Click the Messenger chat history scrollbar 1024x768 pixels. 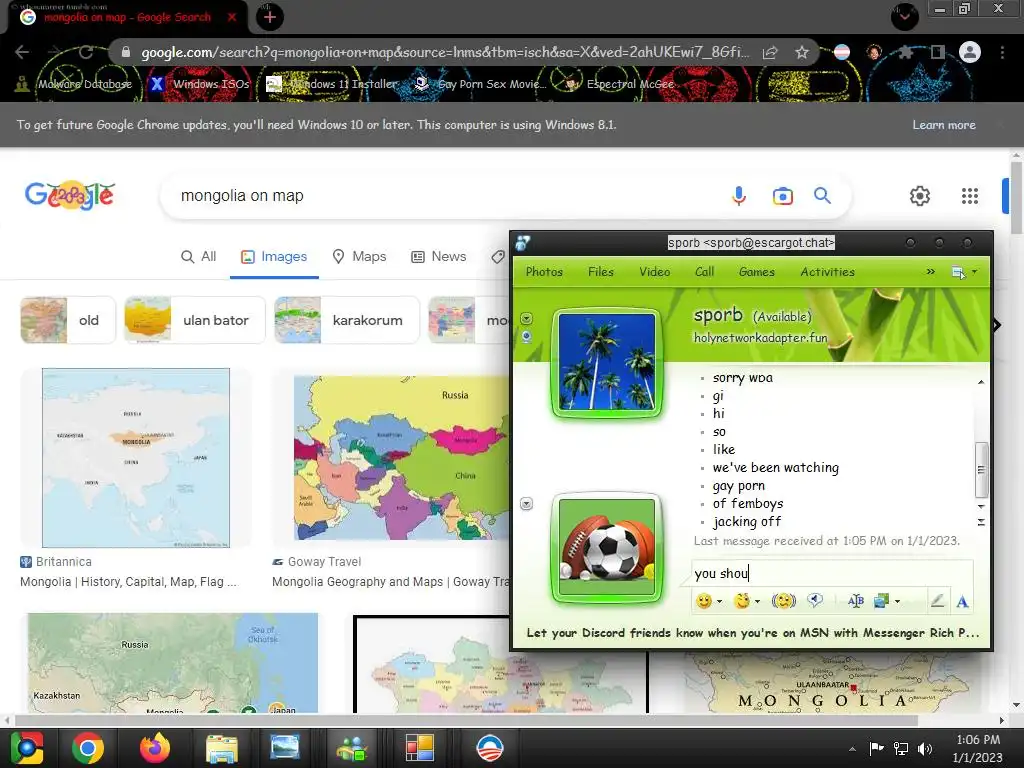coord(981,470)
